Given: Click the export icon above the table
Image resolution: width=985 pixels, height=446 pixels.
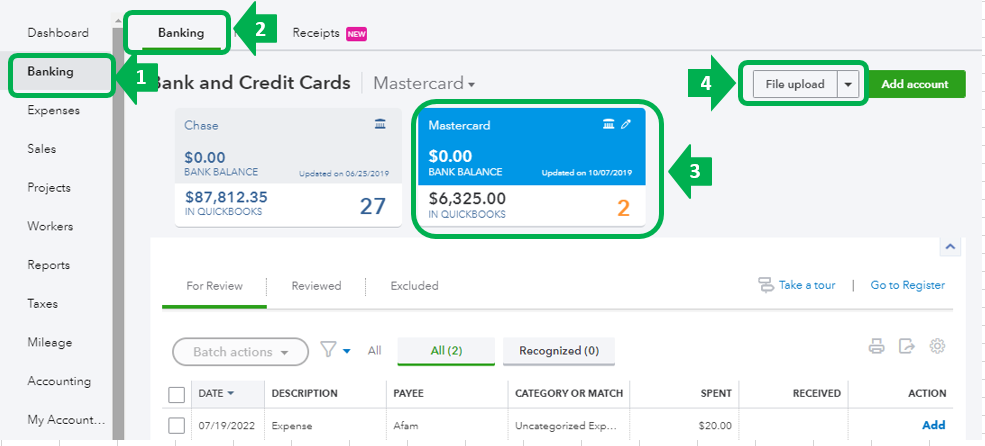Looking at the screenshot, I should click(x=907, y=347).
